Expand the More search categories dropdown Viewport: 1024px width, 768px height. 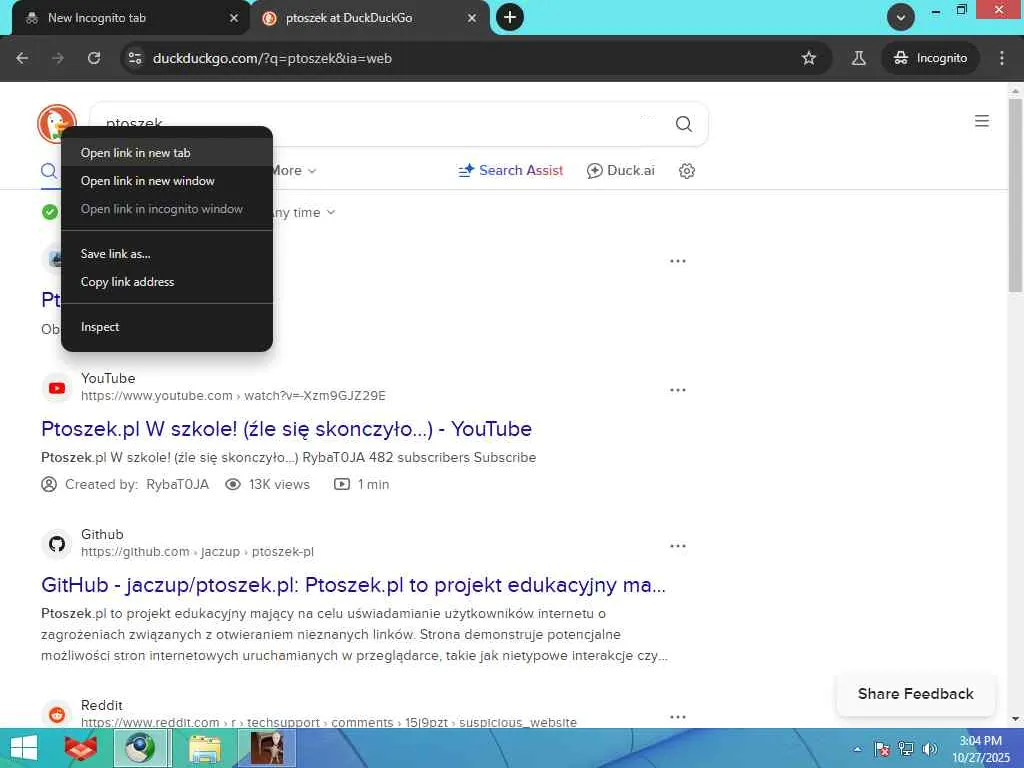point(294,170)
